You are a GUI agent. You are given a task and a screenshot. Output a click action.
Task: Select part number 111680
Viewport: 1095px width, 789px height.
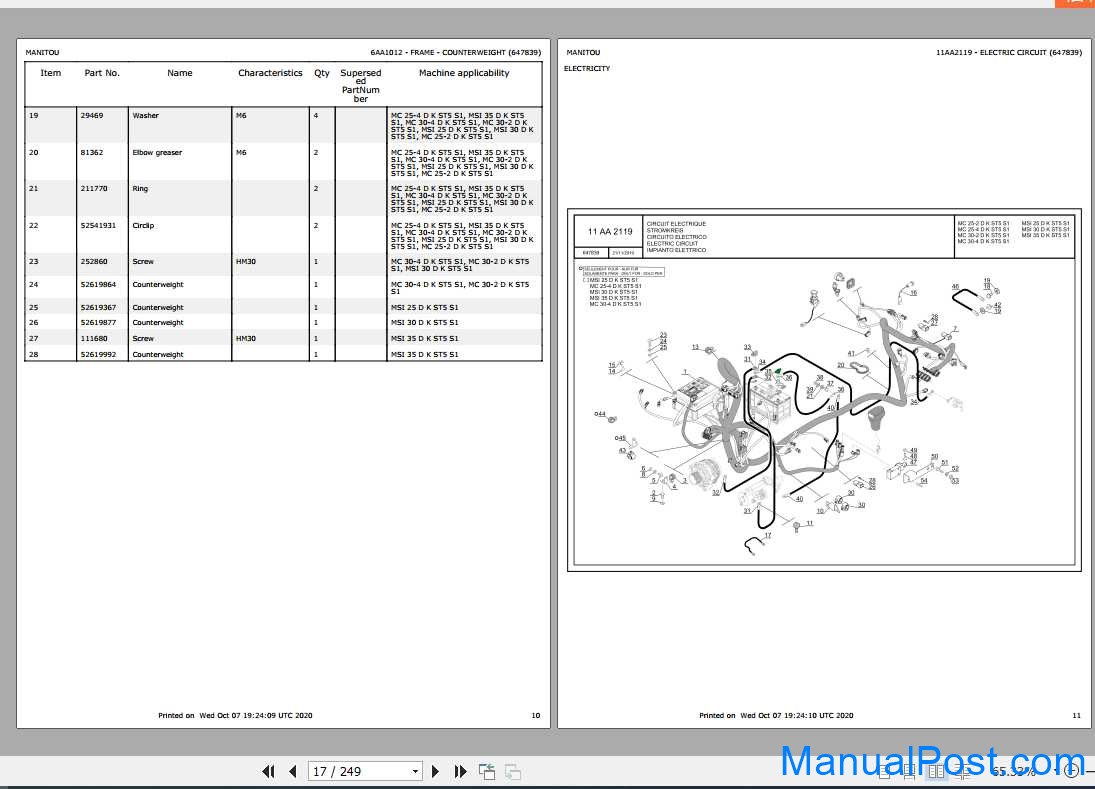pyautogui.click(x=94, y=339)
